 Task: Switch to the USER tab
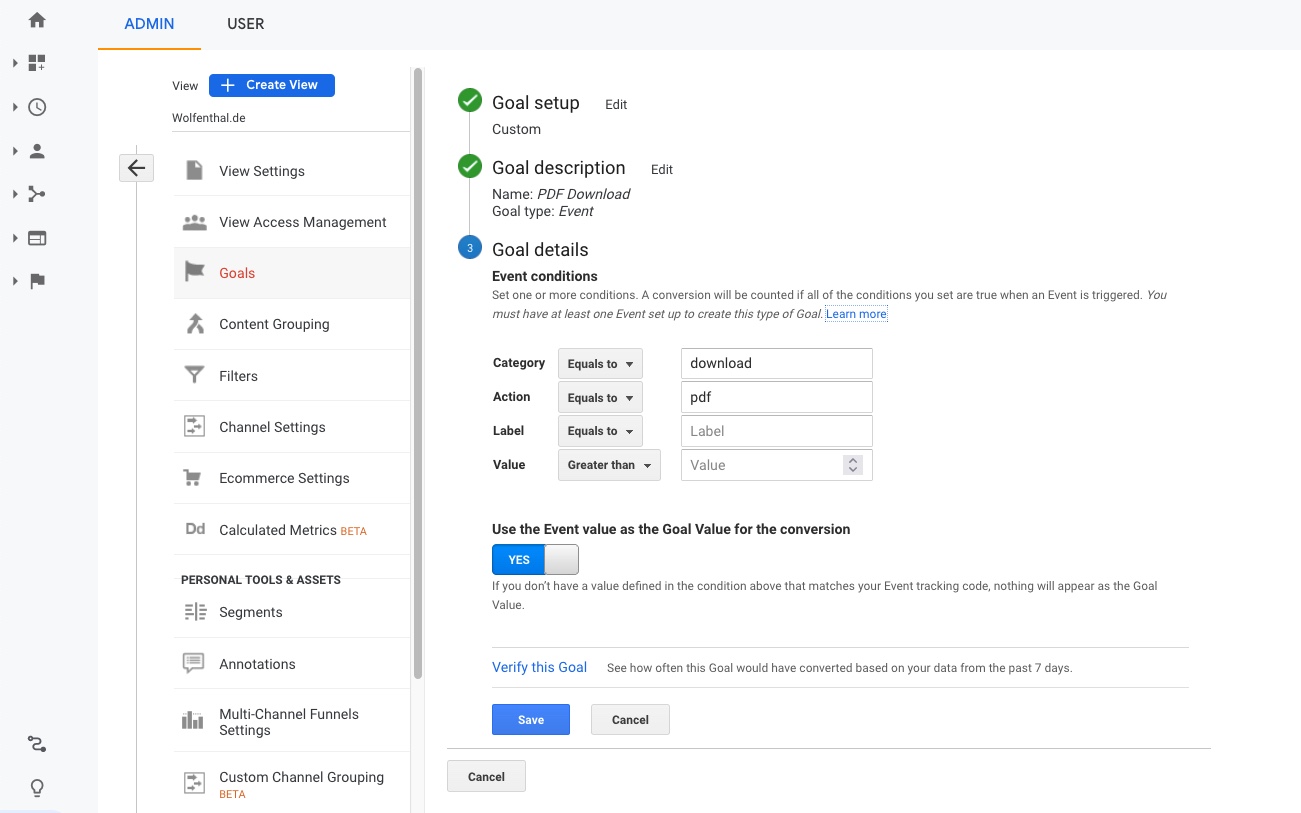pyautogui.click(x=245, y=24)
